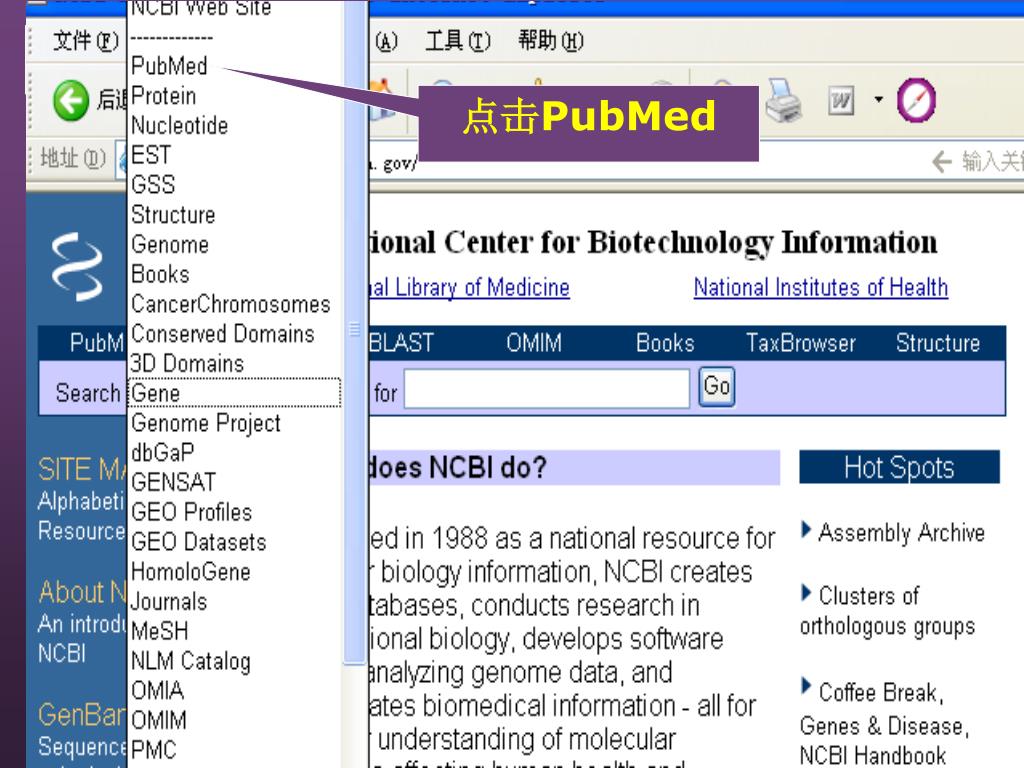This screenshot has height=768, width=1024.
Task: Expand the dropdown arrow beside Word icon
Action: click(x=878, y=100)
